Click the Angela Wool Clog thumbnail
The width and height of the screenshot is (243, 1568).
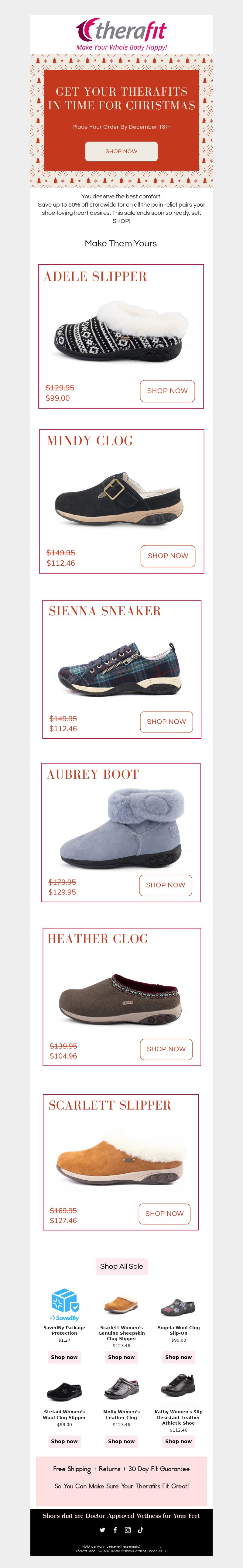click(x=178, y=1306)
